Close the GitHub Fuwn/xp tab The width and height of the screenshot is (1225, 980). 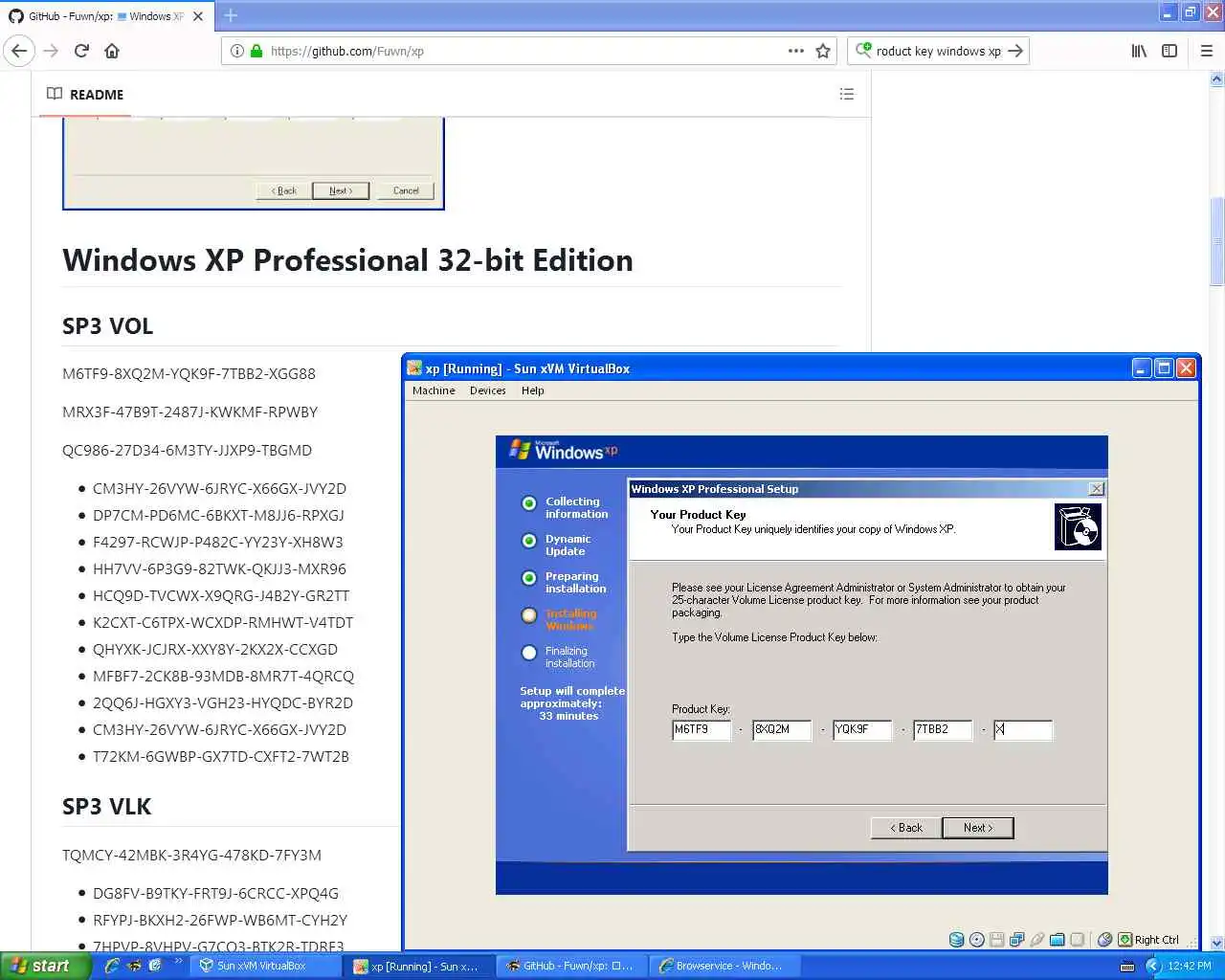coord(198,16)
